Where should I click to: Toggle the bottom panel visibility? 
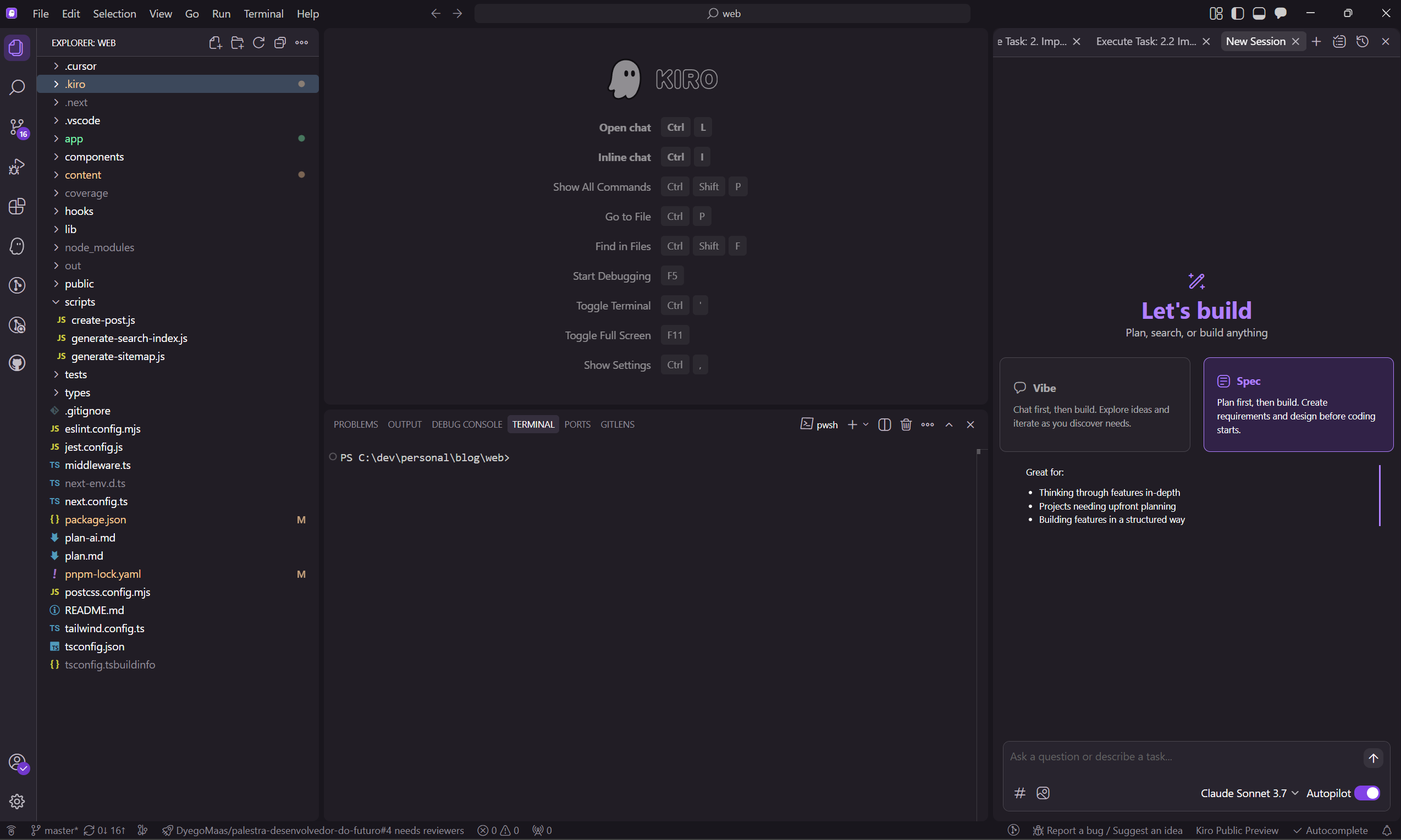[1259, 13]
